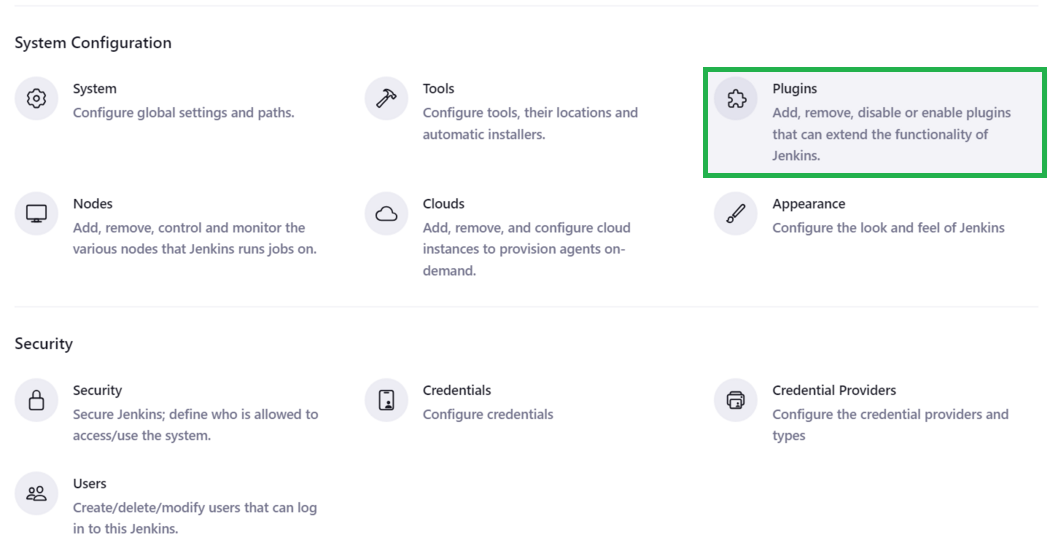Click the Appearance paintbrush icon
Screen dimensions: 1050x540
pos(736,214)
